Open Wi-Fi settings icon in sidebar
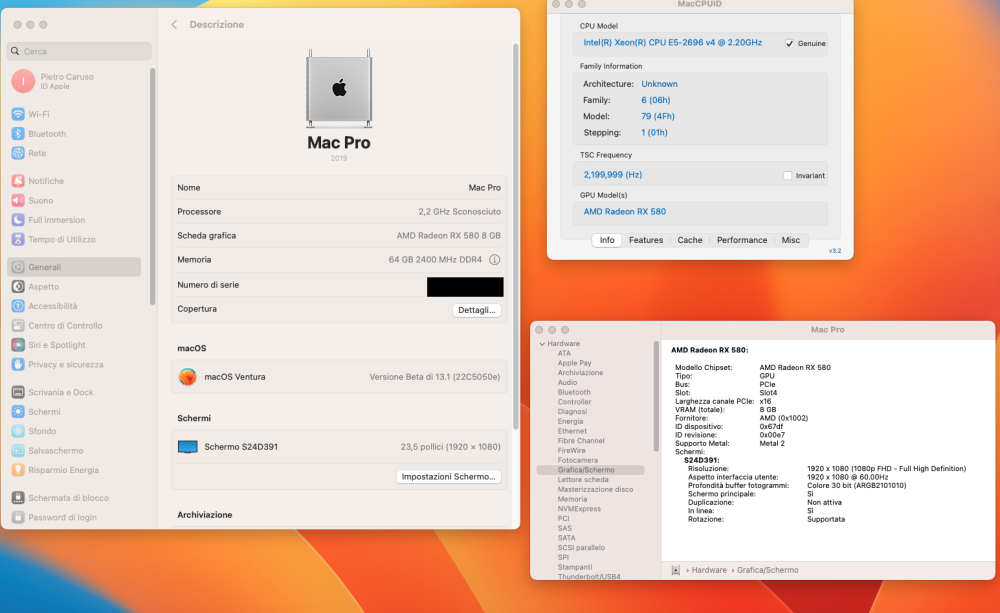Image resolution: width=1000 pixels, height=613 pixels. point(18,114)
